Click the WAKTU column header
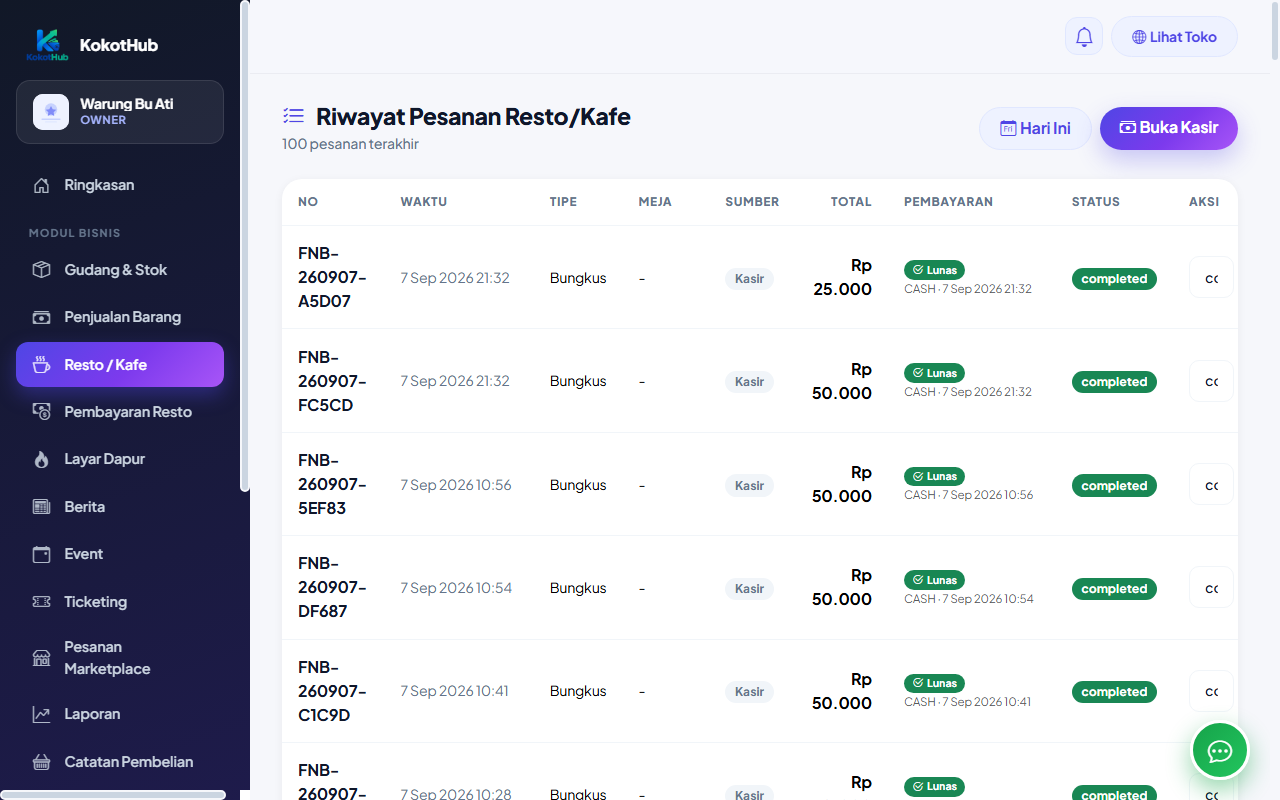Screen dimensions: 1280x800 point(424,202)
